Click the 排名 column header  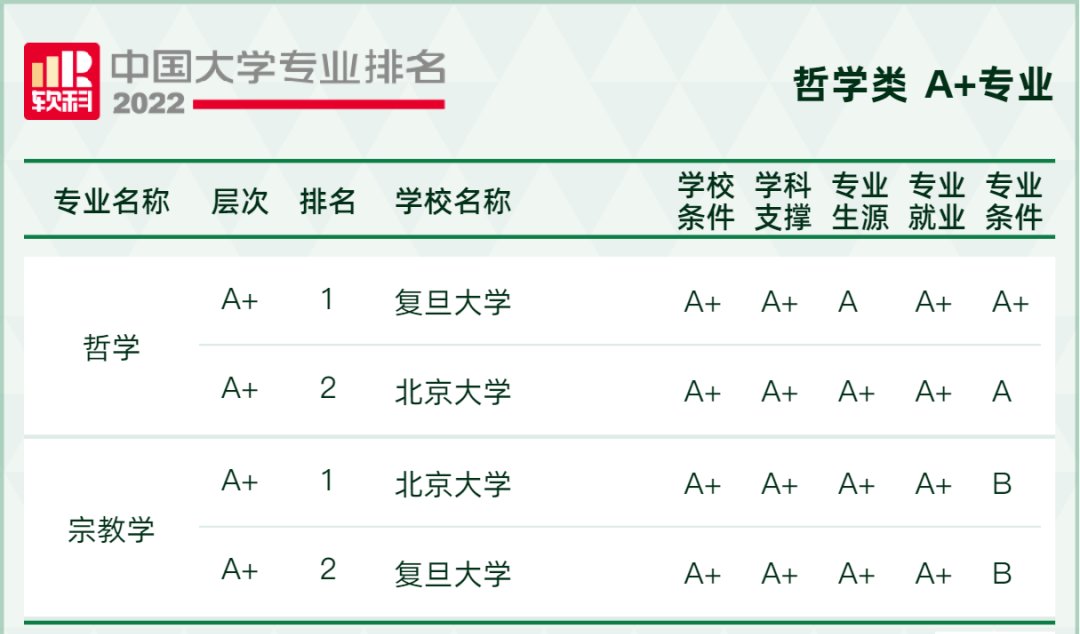pos(328,201)
